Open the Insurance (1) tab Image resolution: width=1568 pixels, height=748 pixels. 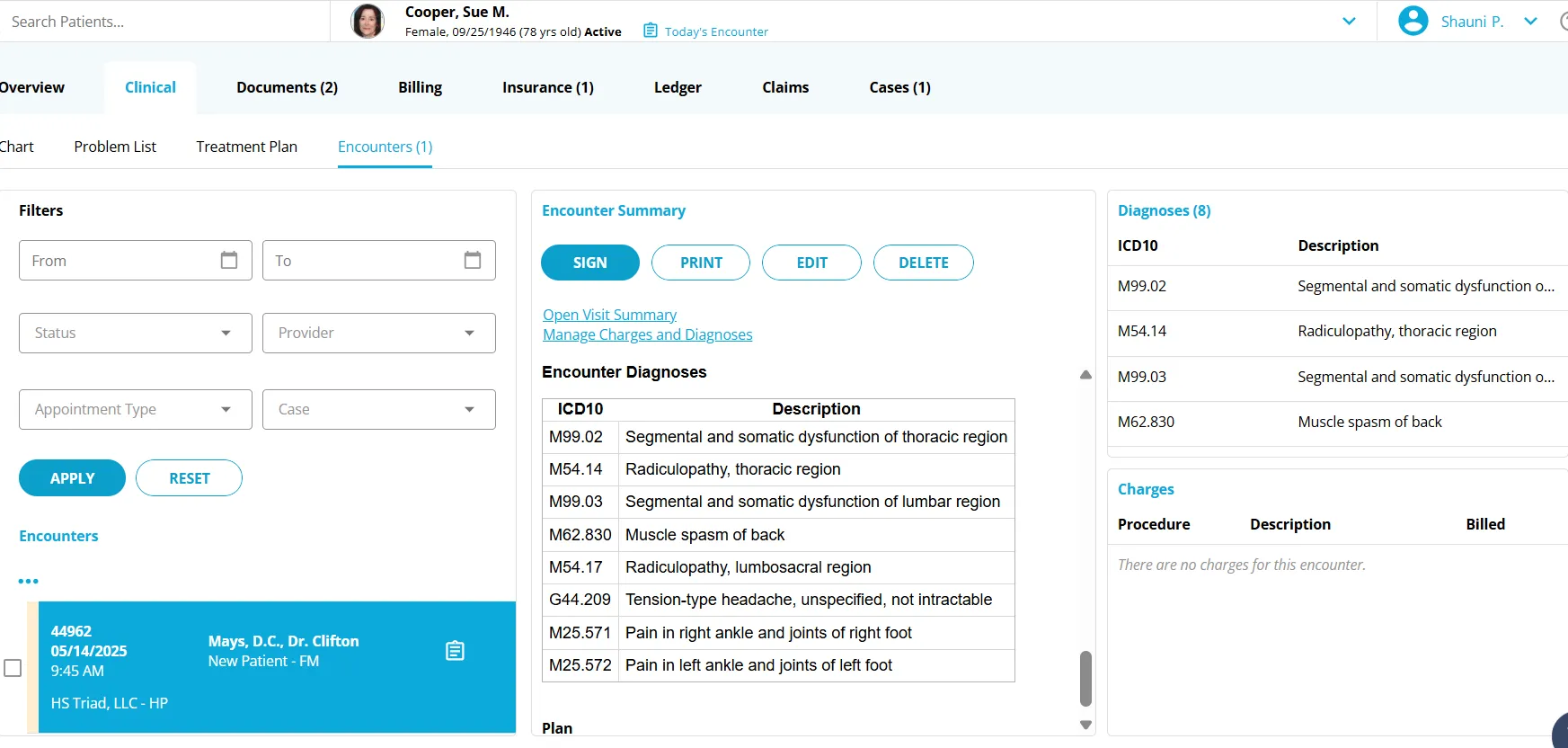pyautogui.click(x=548, y=87)
